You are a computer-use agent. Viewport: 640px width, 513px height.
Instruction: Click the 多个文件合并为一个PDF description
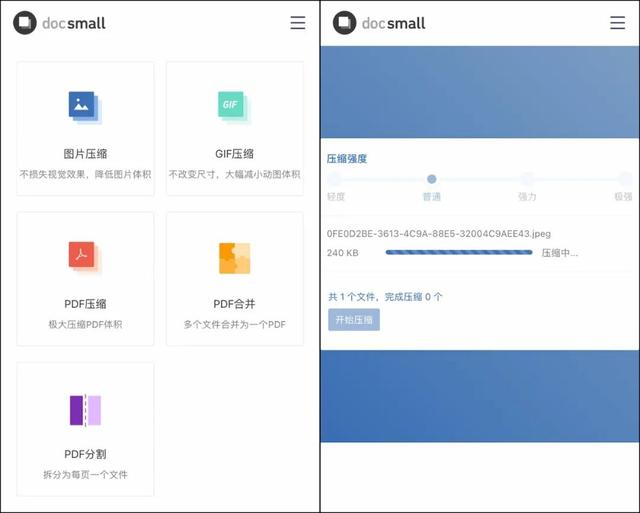234,324
